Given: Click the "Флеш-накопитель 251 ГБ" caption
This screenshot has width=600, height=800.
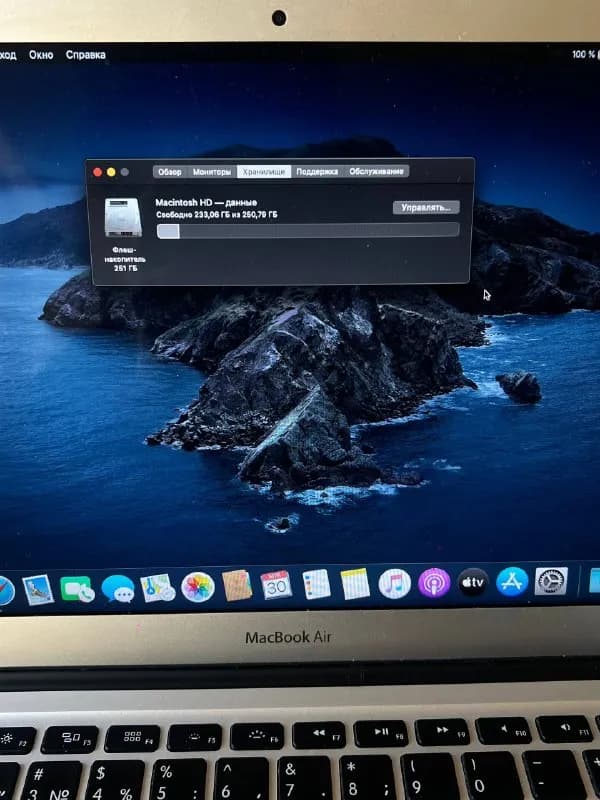Looking at the screenshot, I should [x=124, y=259].
